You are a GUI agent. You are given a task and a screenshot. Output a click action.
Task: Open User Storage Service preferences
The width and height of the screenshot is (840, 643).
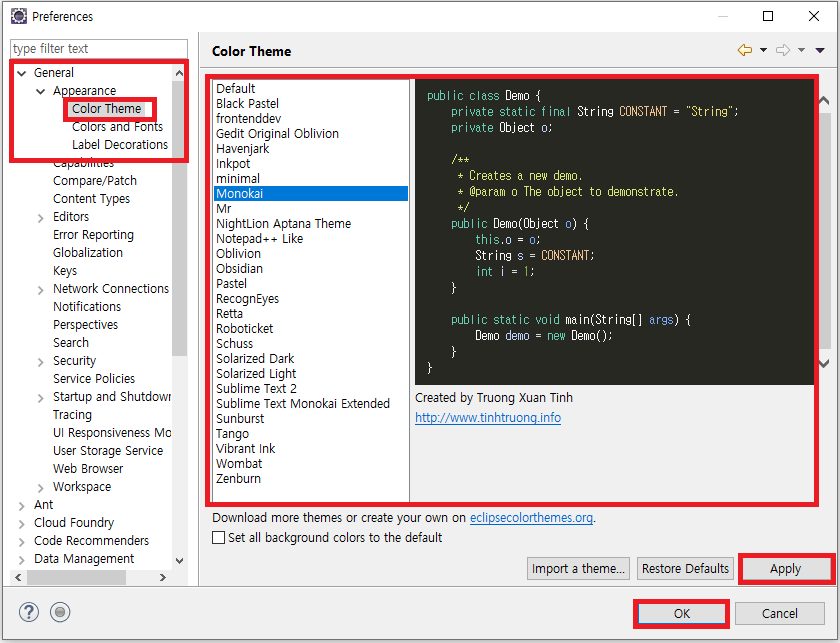(x=108, y=451)
